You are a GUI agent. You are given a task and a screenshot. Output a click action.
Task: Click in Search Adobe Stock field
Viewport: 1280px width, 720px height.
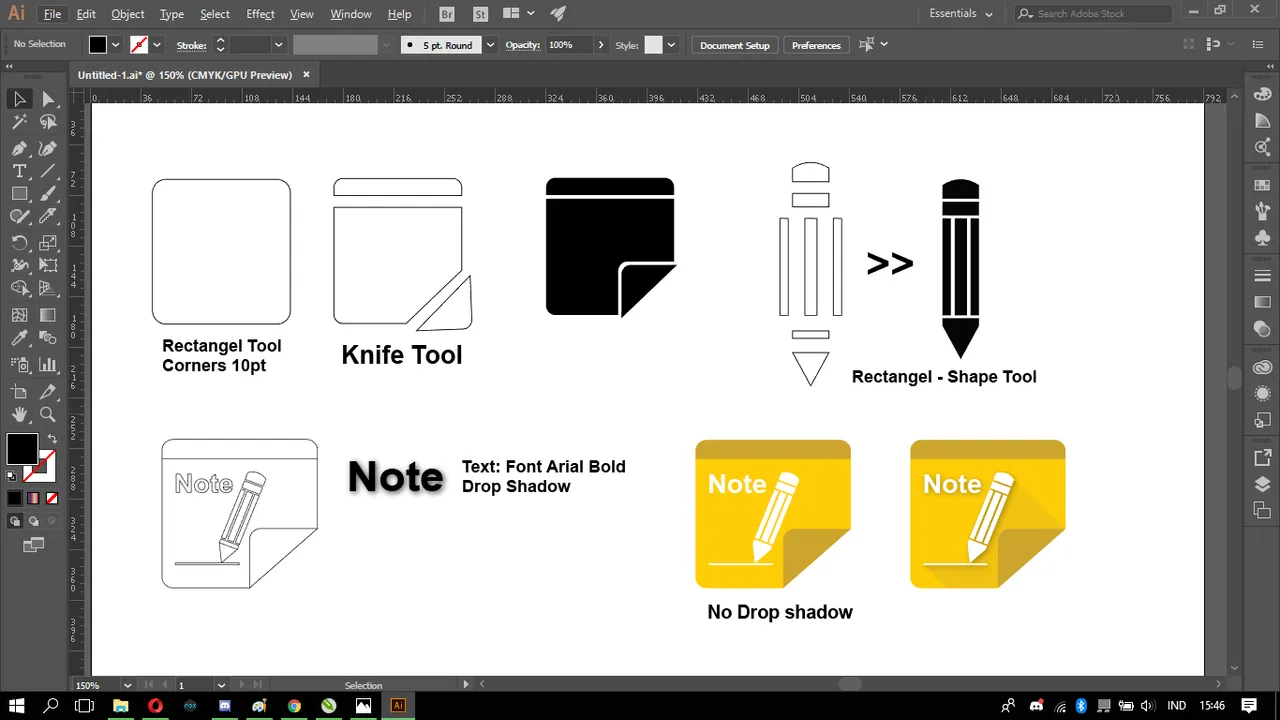[1092, 14]
